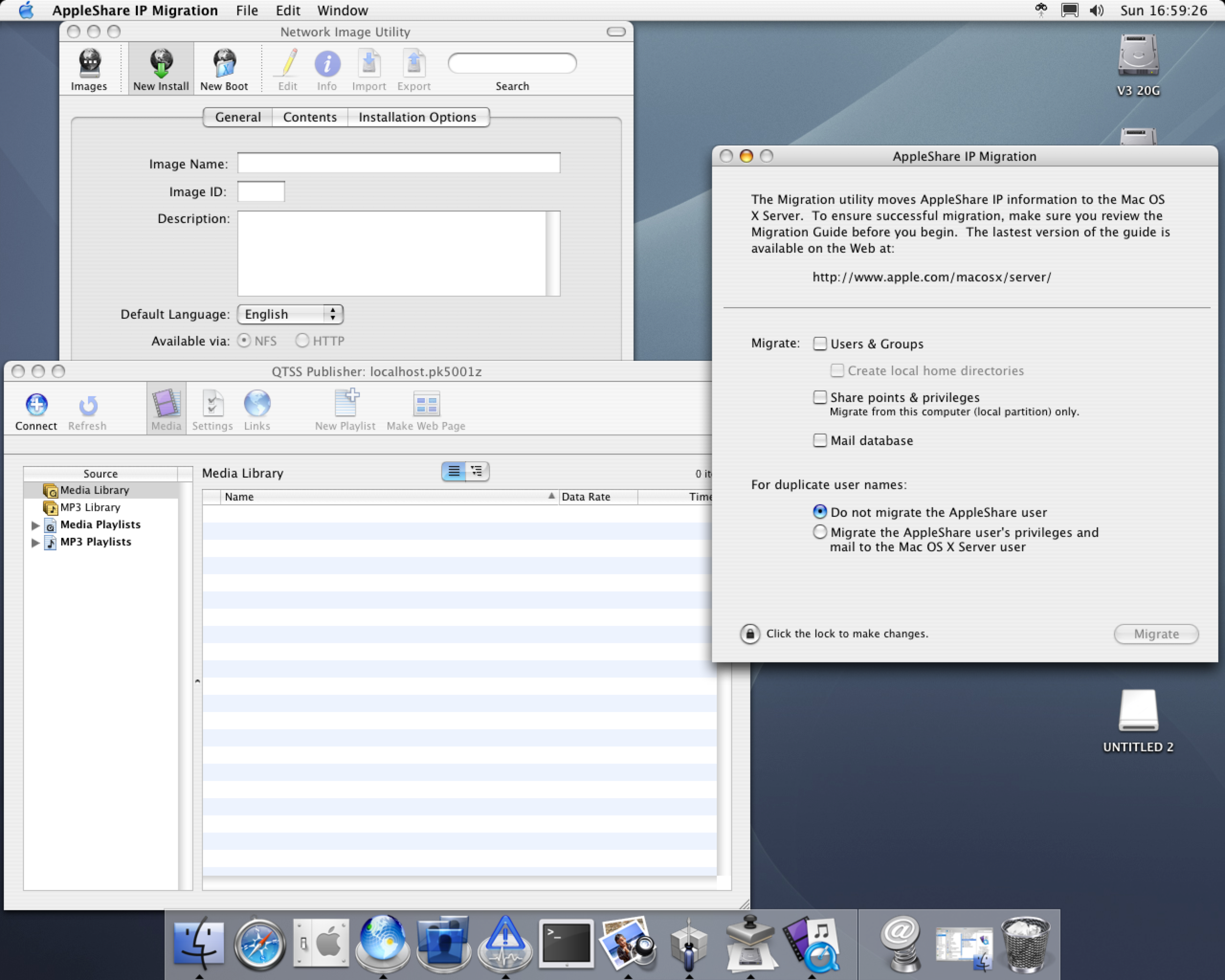This screenshot has height=980, width=1225.
Task: Open Links in QTSS Publisher toolbar
Action: tap(257, 410)
